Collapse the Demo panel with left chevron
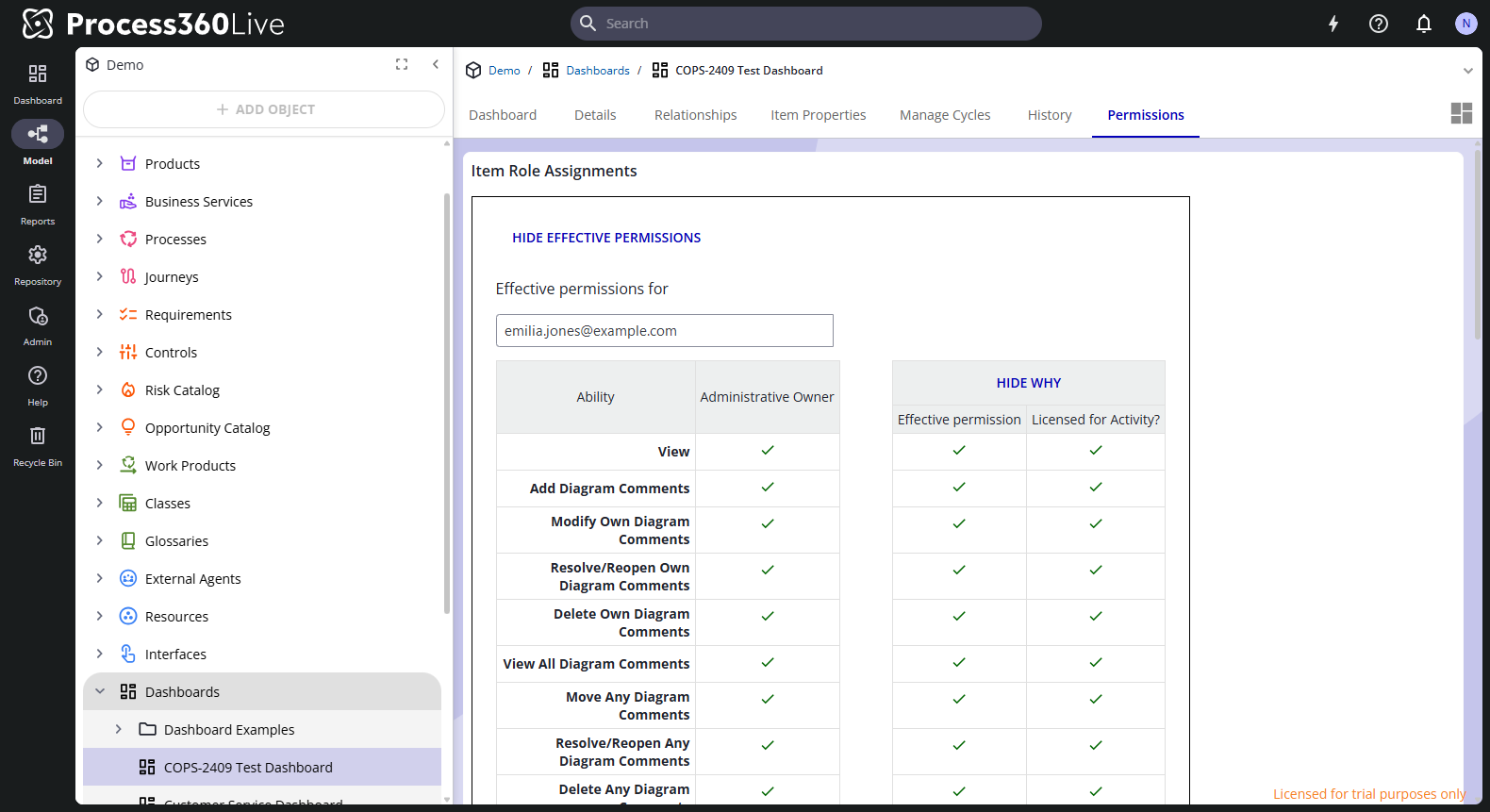 (436, 64)
